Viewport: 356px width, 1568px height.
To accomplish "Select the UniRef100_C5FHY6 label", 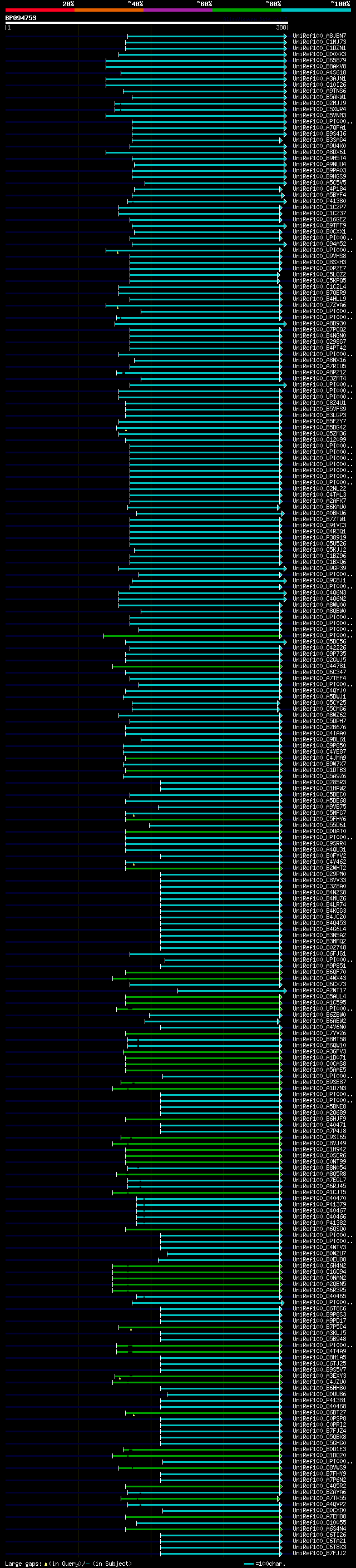I will point(319,819).
